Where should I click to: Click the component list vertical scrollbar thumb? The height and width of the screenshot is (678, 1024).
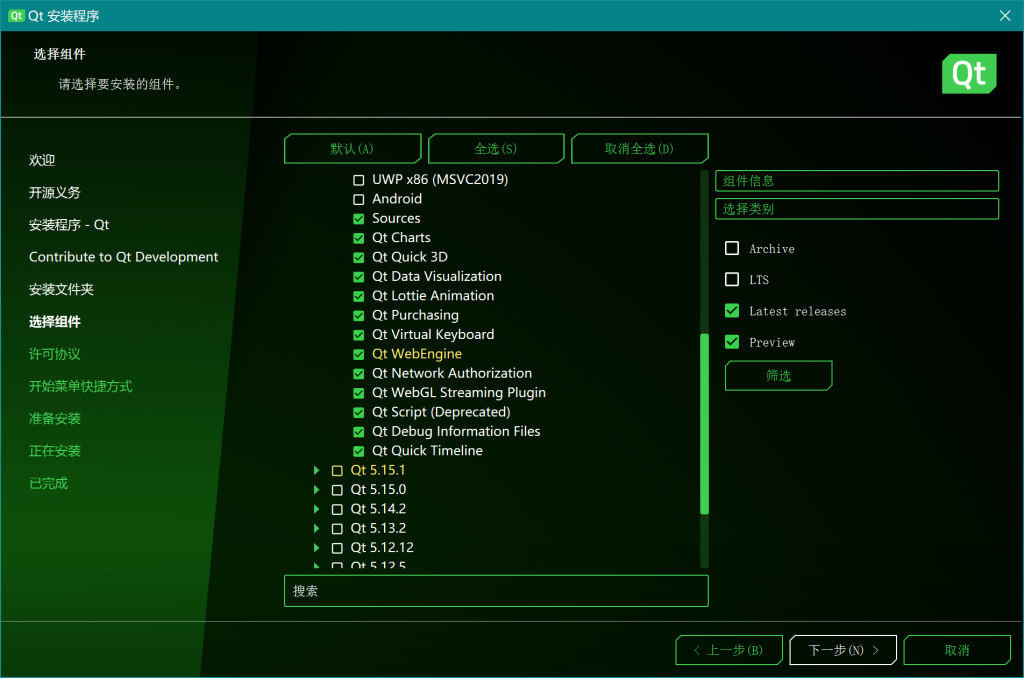[704, 424]
